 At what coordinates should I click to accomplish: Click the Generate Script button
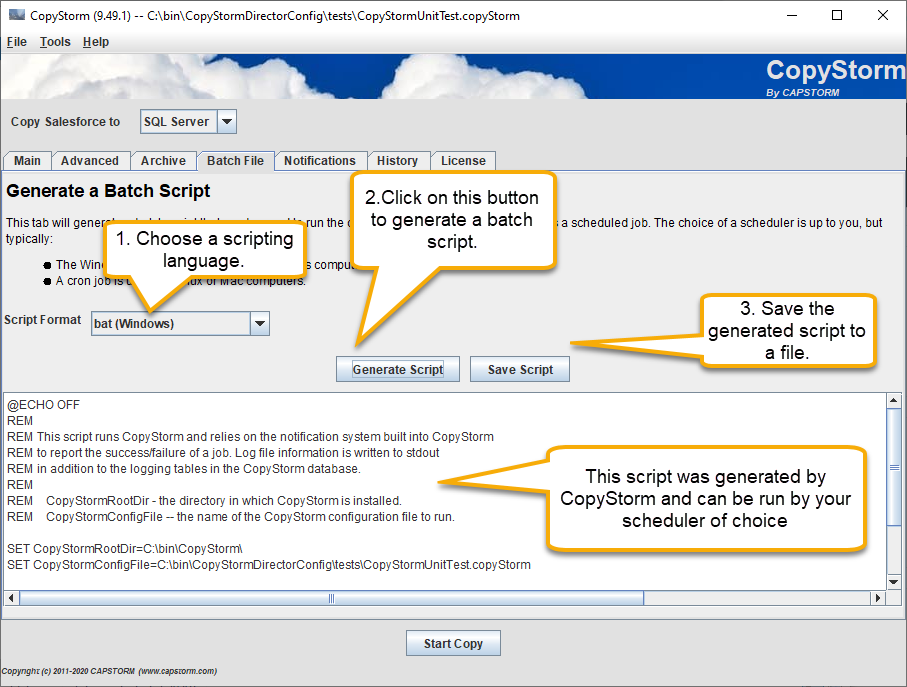(398, 370)
